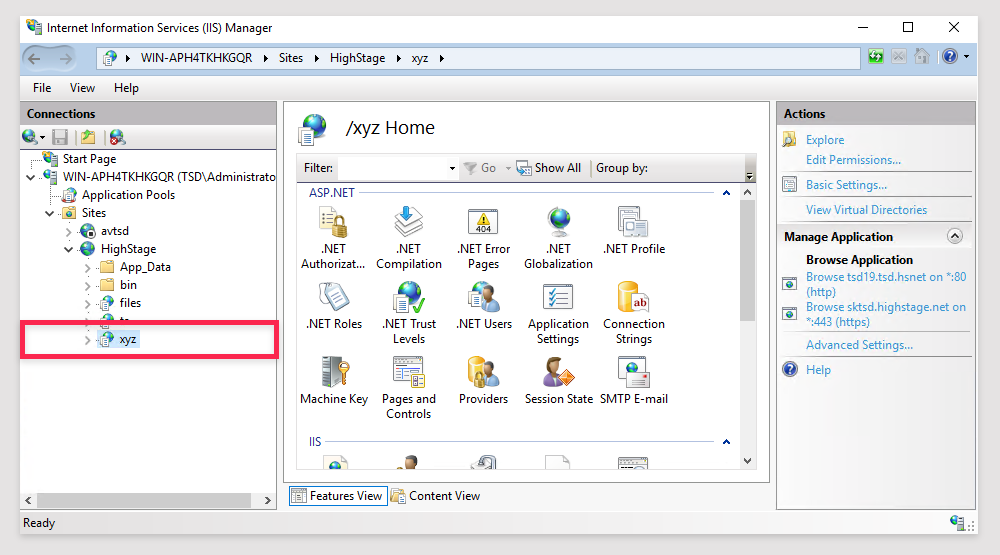Viewport: 1000px width, 555px height.
Task: Click the navigate Forward arrow
Action: (x=66, y=59)
